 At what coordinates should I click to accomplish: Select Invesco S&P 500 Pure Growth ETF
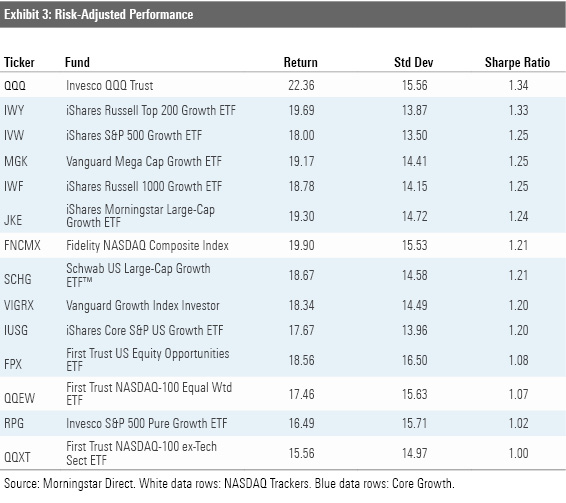pyautogui.click(x=147, y=423)
